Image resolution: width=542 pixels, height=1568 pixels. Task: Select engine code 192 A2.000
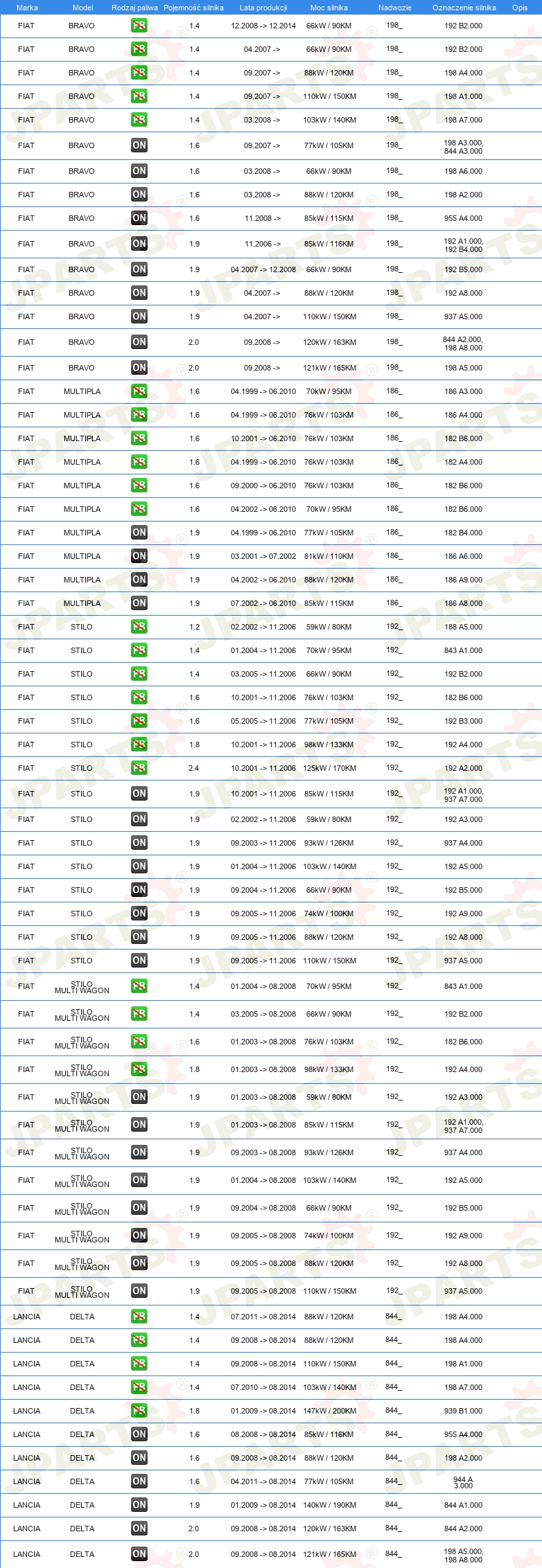point(463,768)
